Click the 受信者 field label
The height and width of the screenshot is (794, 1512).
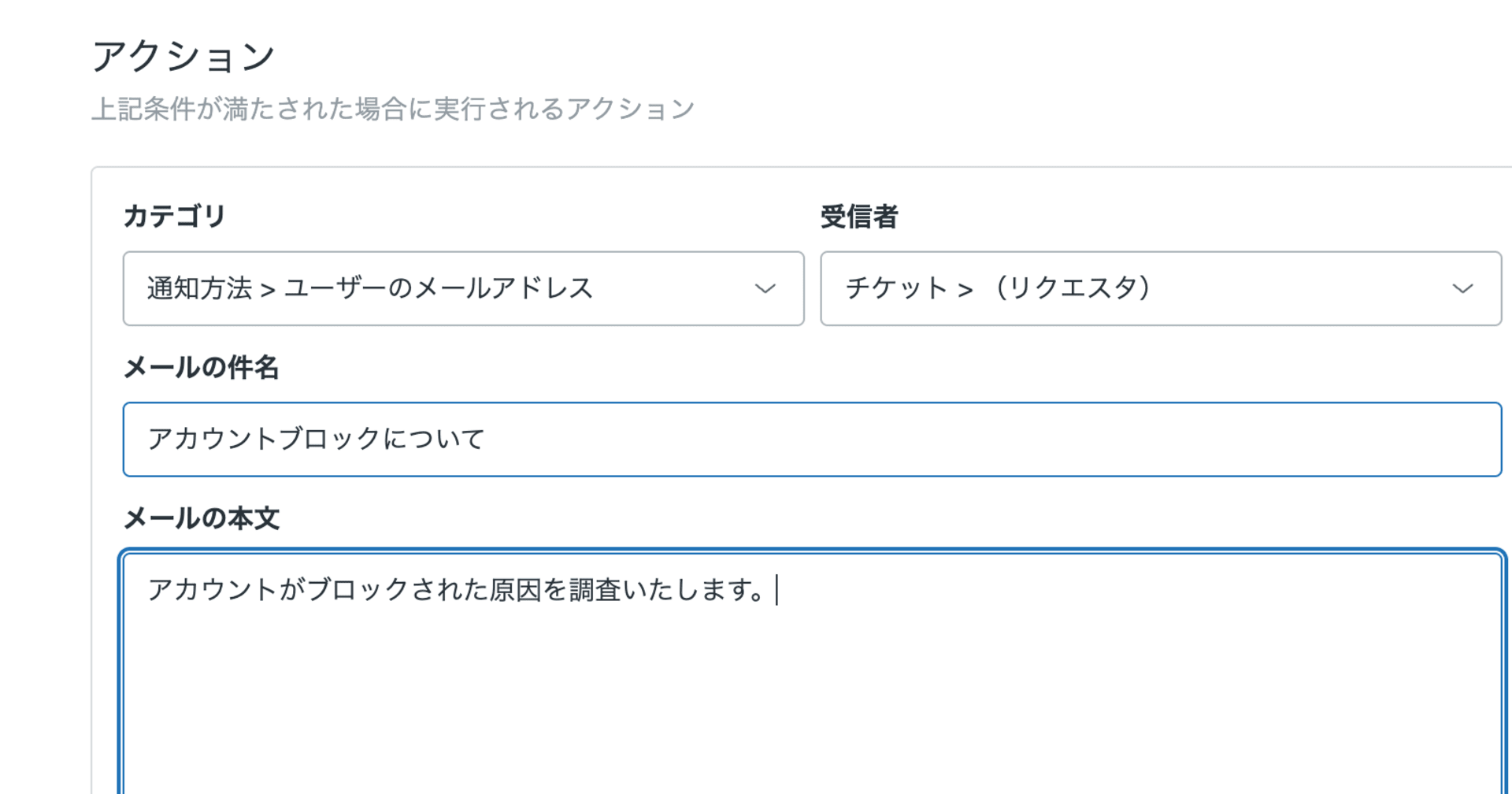(859, 216)
